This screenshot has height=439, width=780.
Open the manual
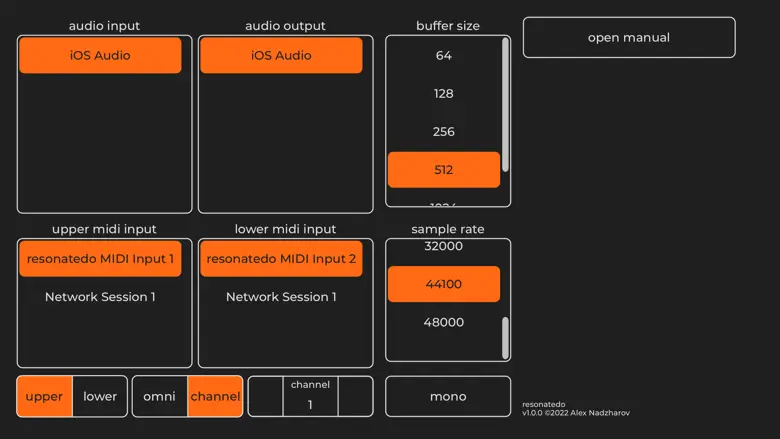point(629,37)
